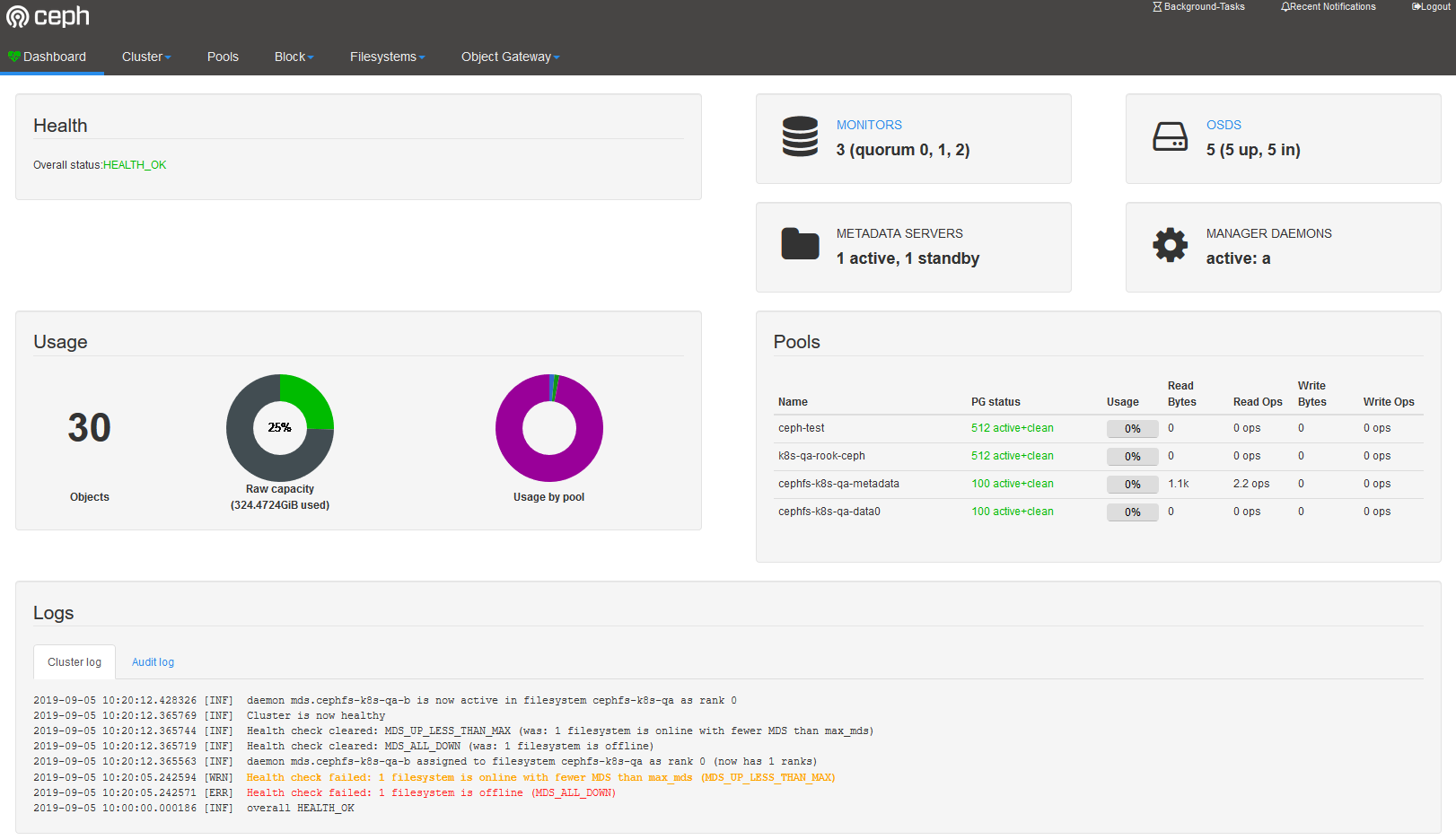This screenshot has width=1456, height=840.
Task: Click the PG status column header
Action: [x=996, y=402]
